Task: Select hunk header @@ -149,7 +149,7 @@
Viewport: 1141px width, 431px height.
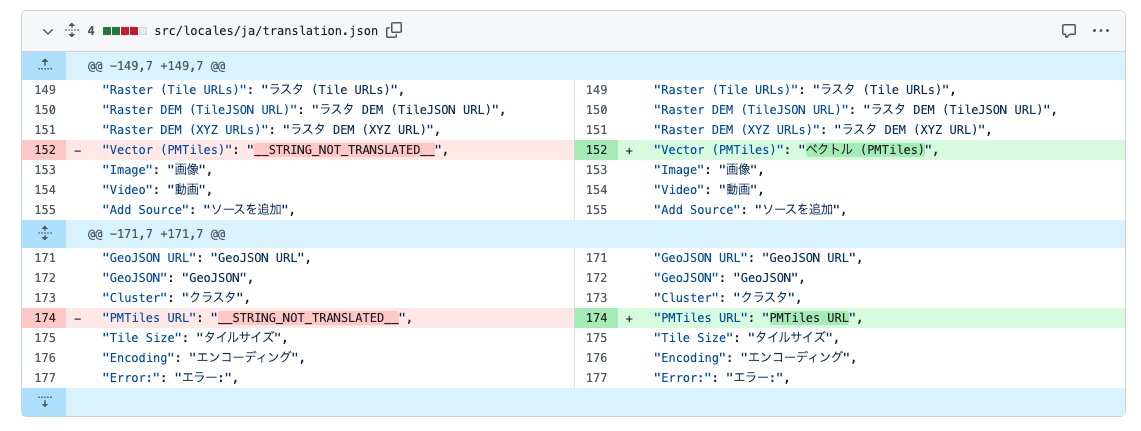Action: tap(156, 66)
